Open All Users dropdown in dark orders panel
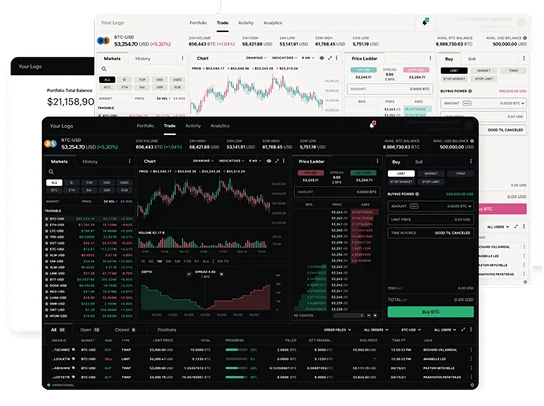Image resolution: width=544 pixels, height=406 pixels. click(445, 330)
